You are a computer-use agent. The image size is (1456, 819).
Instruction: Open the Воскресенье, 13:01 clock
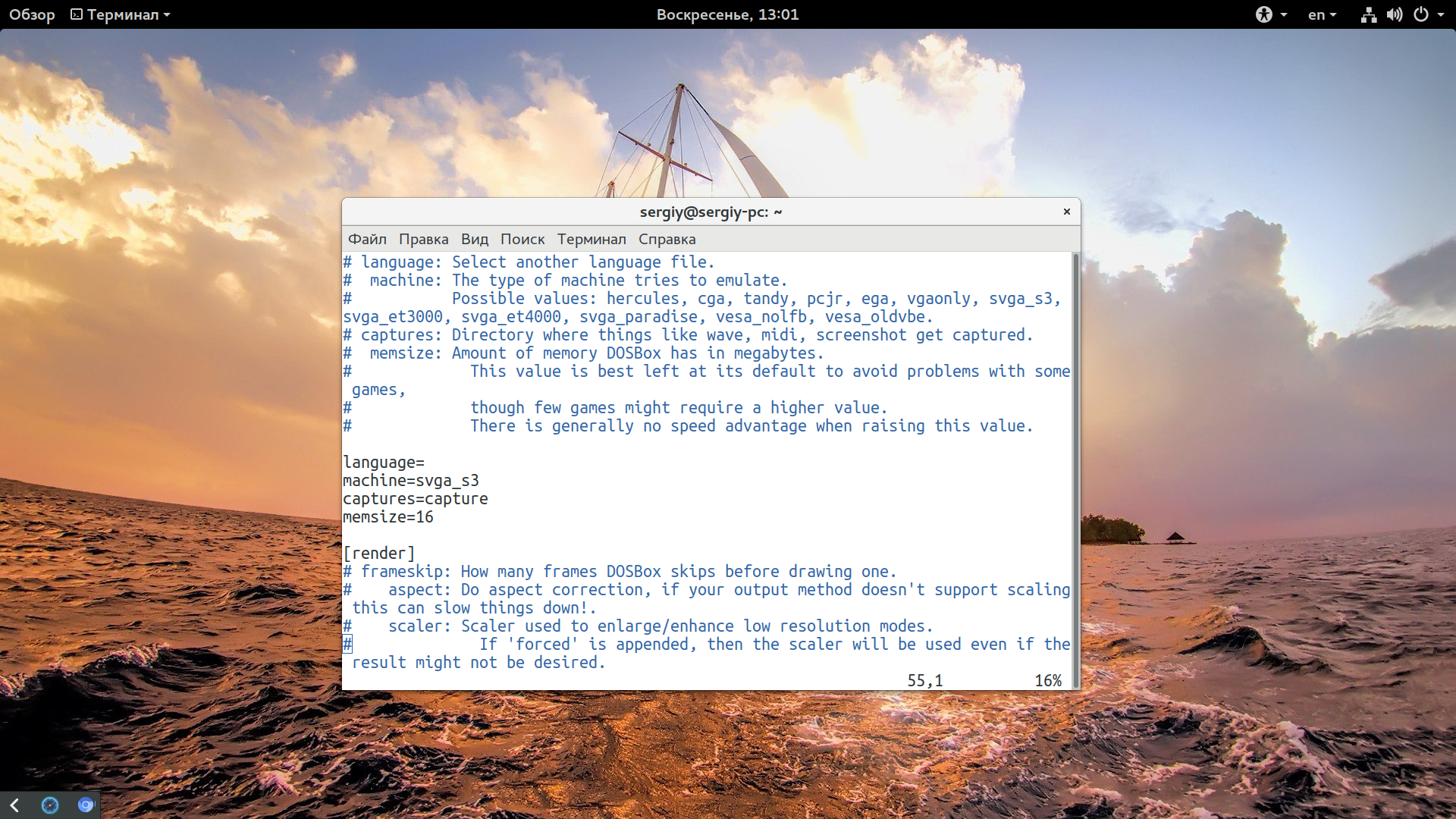pos(728,14)
